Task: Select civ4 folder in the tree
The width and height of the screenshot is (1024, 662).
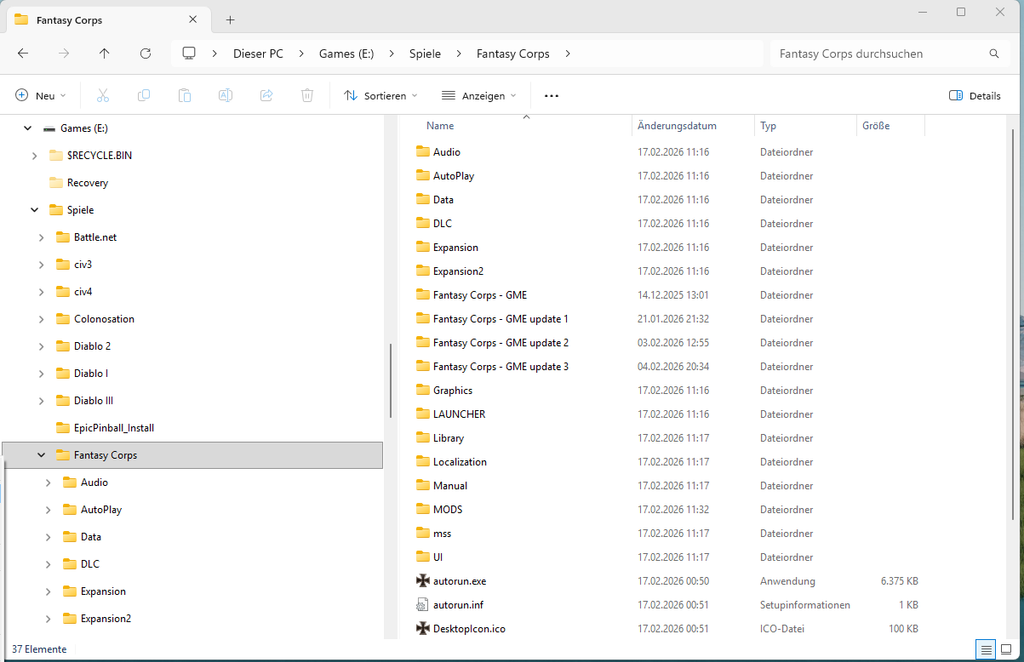Action: pos(82,291)
